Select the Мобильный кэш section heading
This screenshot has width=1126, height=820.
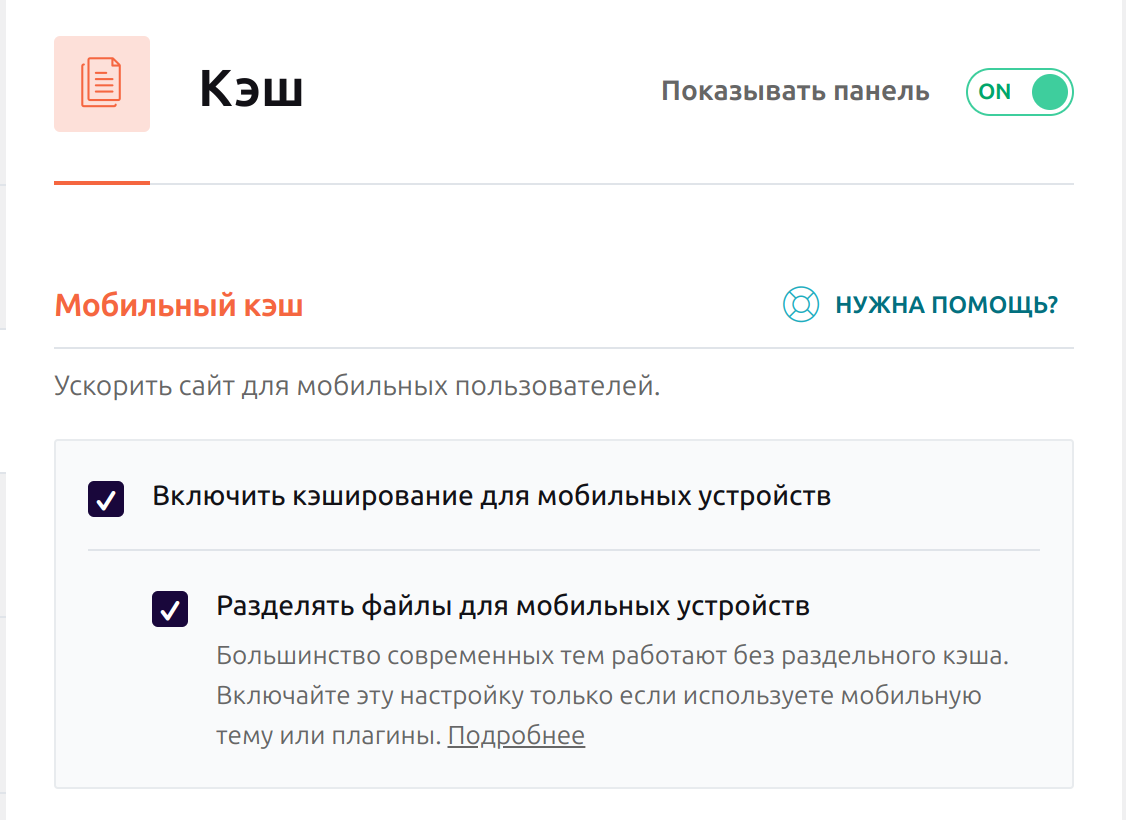[179, 305]
